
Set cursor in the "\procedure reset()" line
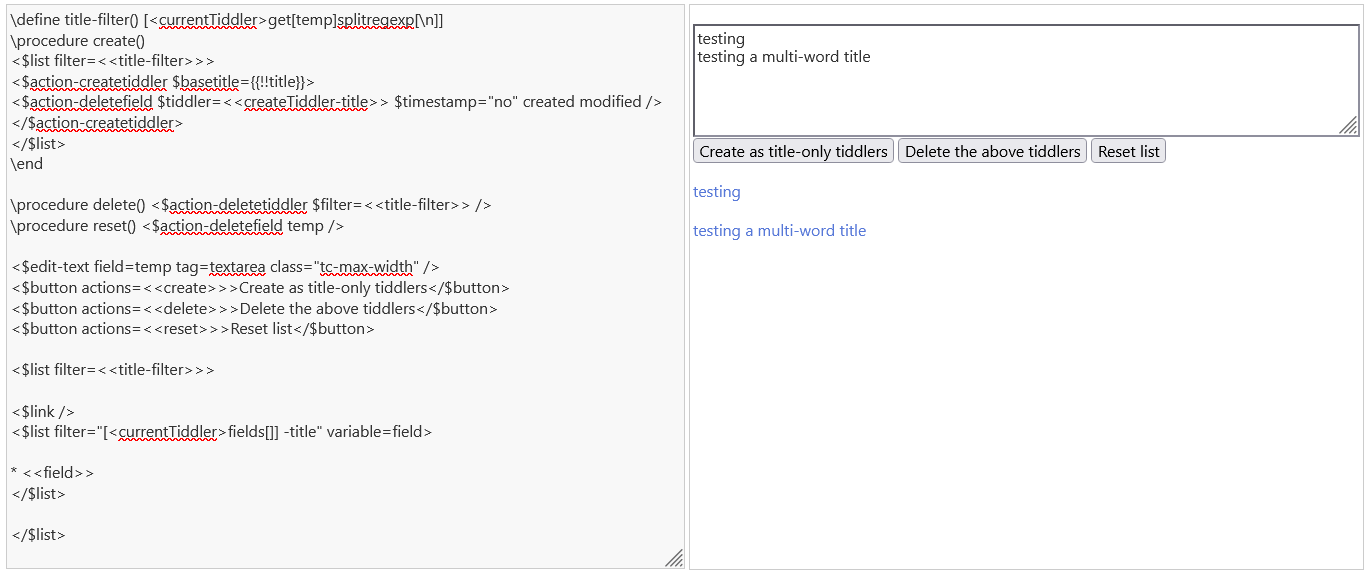177,226
